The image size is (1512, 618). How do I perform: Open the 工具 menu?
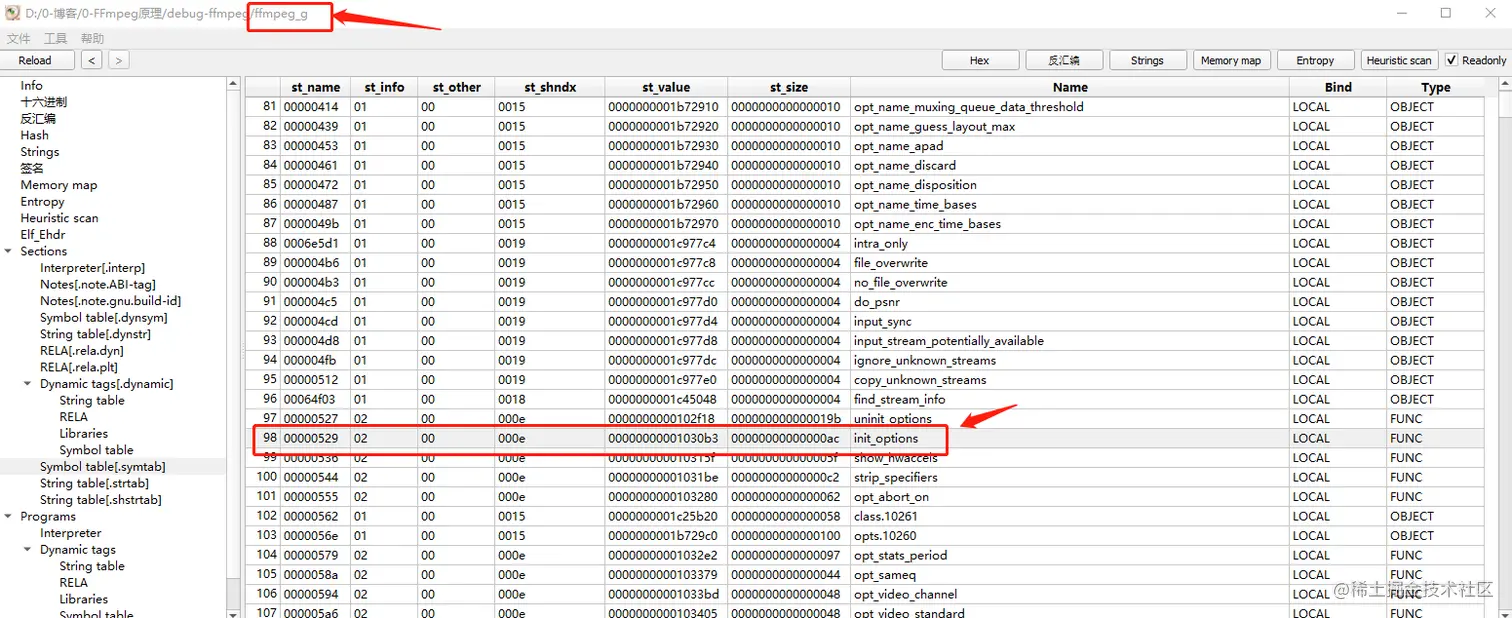pyautogui.click(x=55, y=38)
